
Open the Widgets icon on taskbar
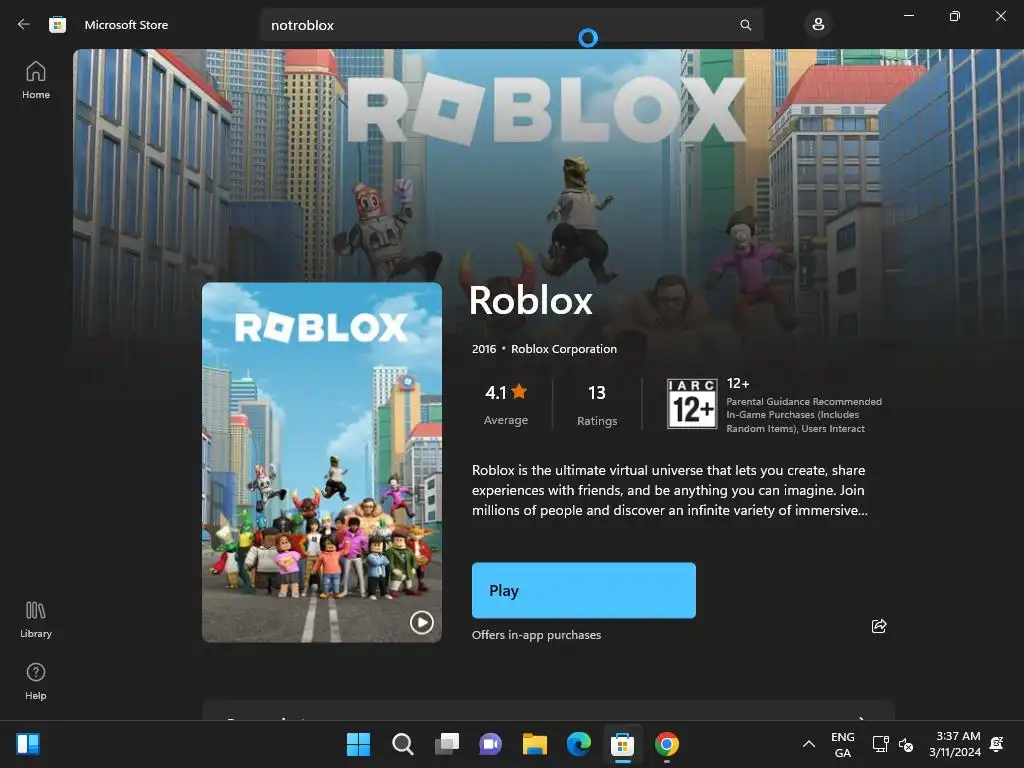[x=28, y=744]
